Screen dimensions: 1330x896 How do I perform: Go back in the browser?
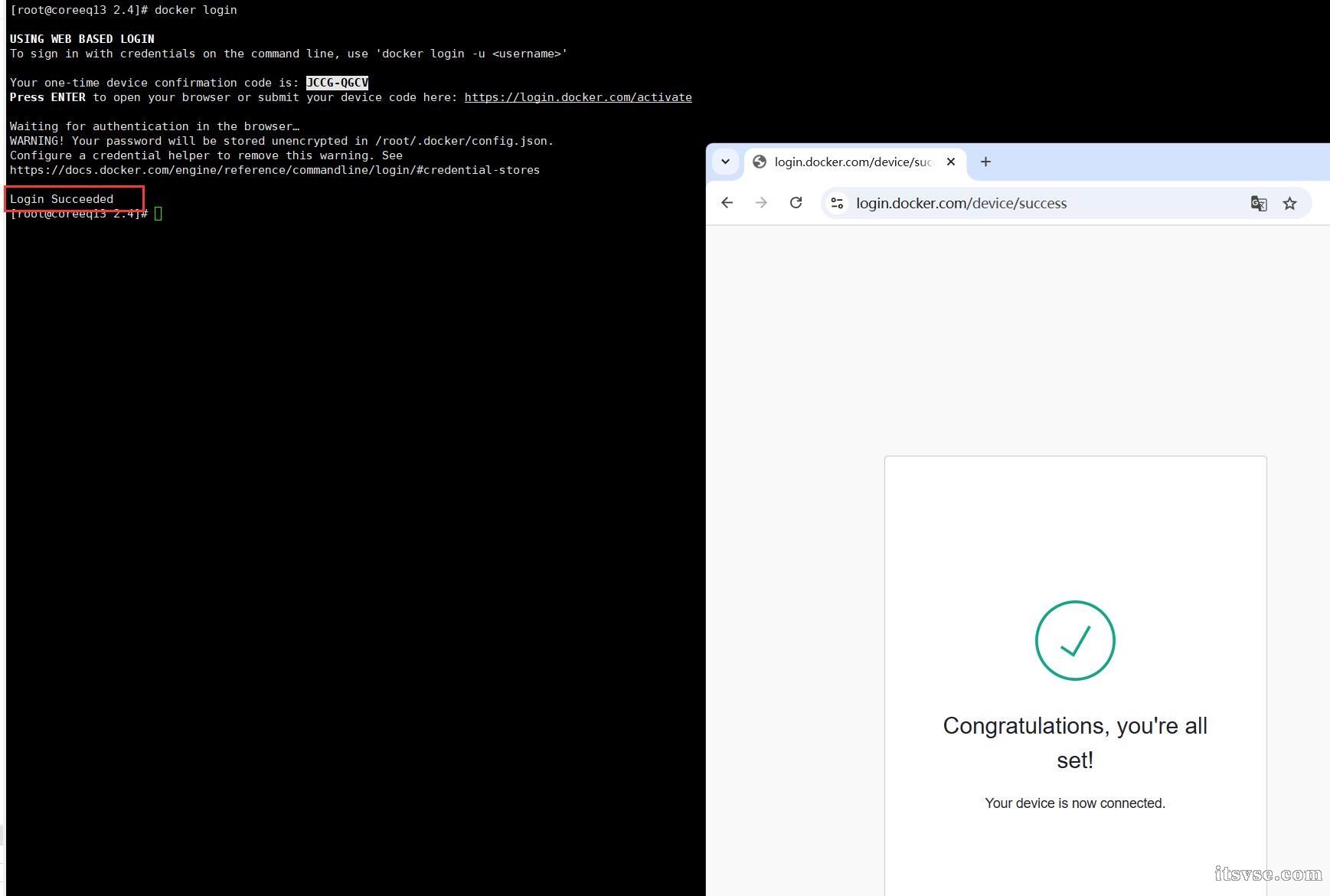coord(727,203)
